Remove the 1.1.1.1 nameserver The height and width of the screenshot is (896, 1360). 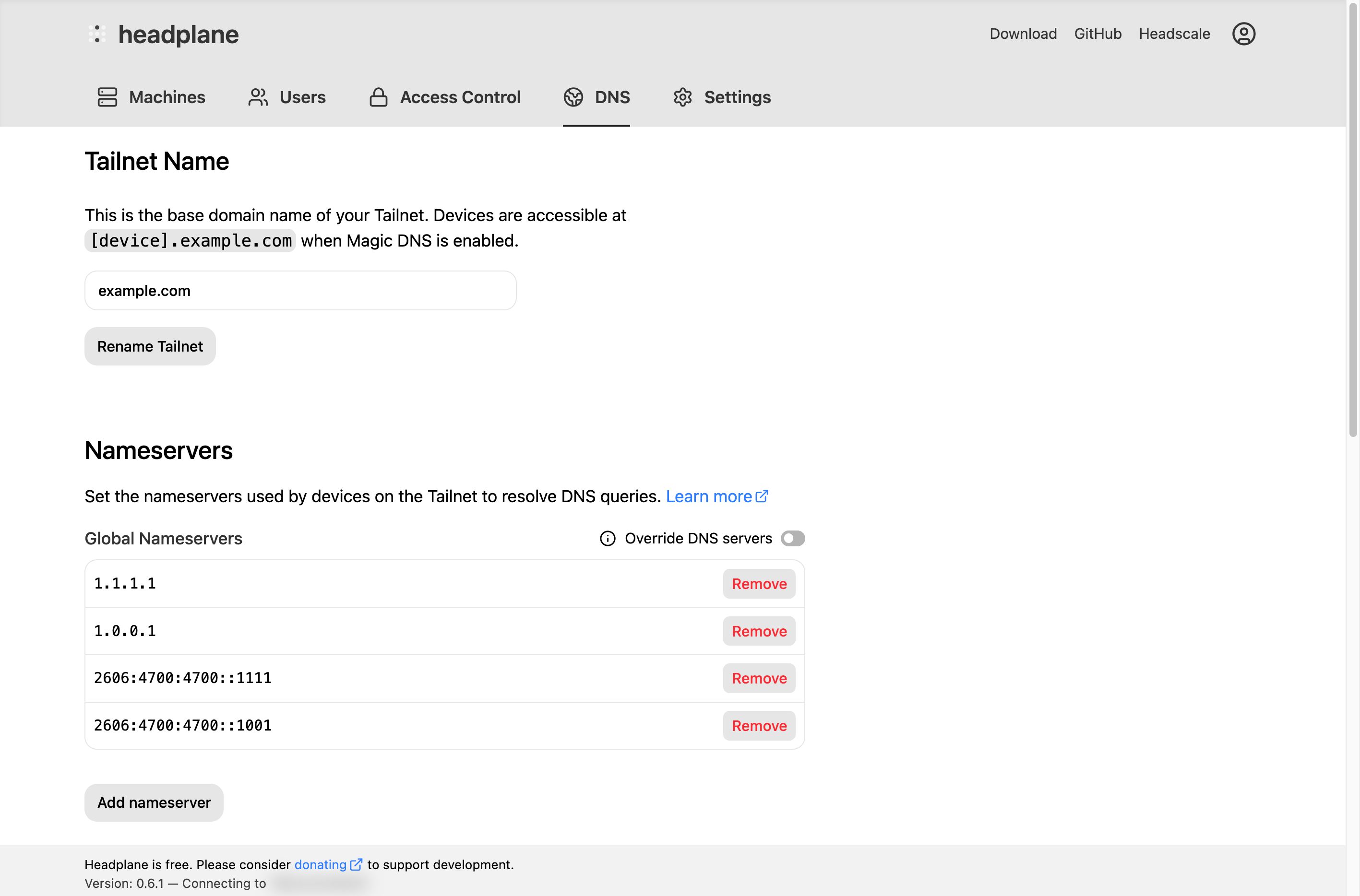point(759,583)
